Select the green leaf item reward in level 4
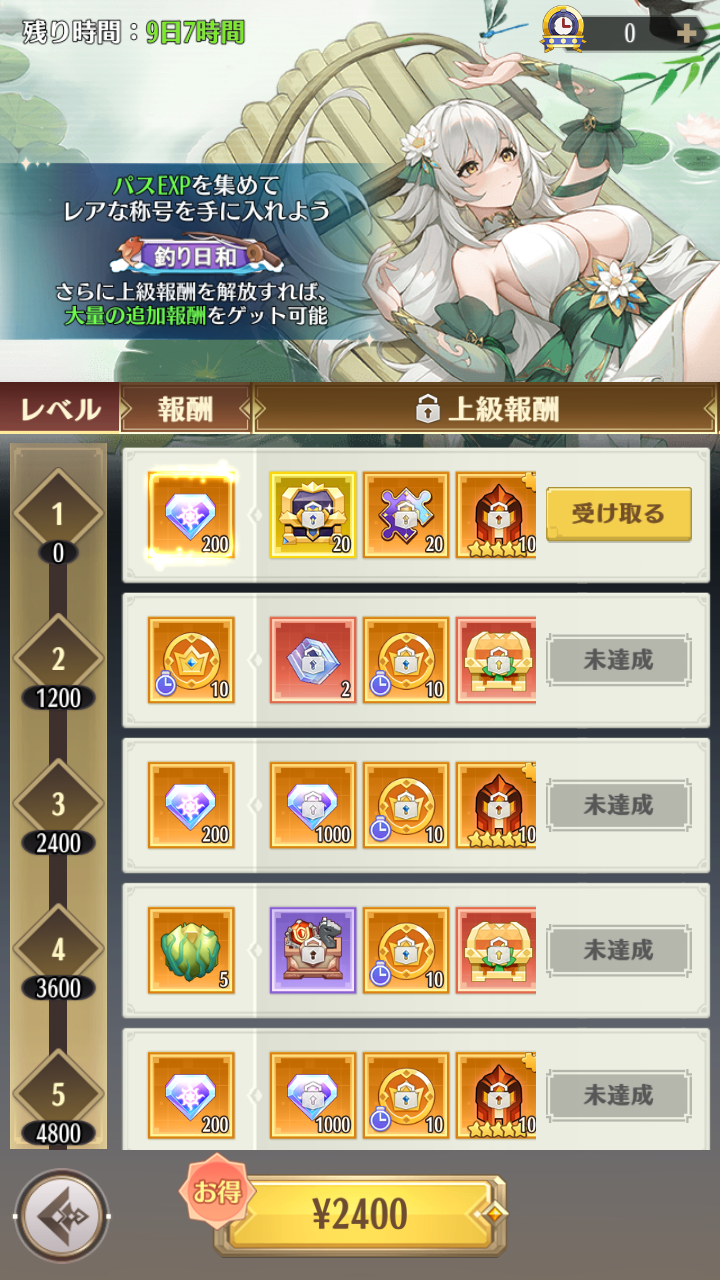Viewport: 720px width, 1280px height. pos(191,950)
